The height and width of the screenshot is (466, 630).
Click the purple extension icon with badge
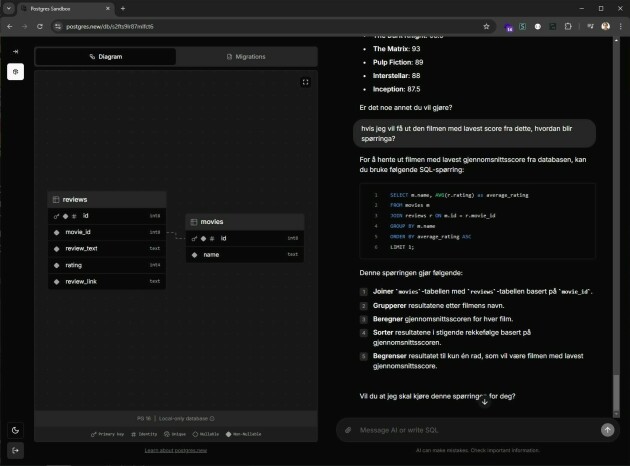tap(509, 27)
